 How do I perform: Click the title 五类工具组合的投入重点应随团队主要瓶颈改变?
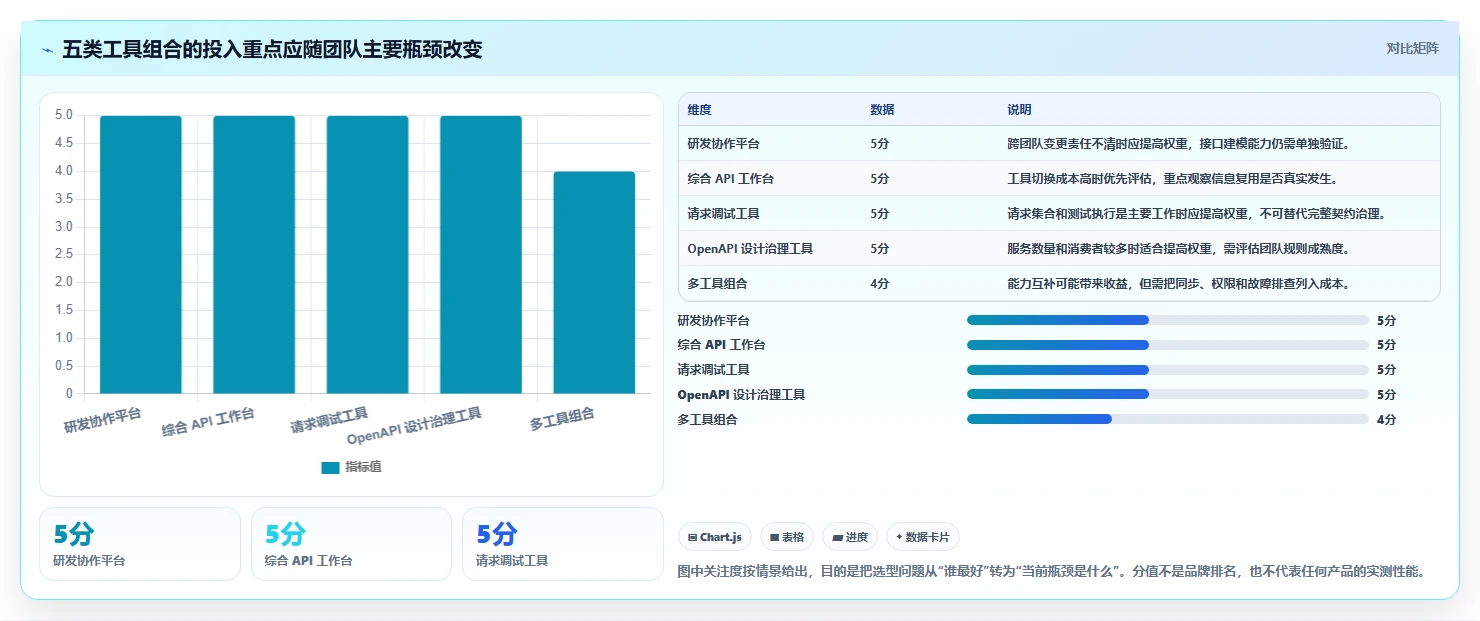[272, 49]
